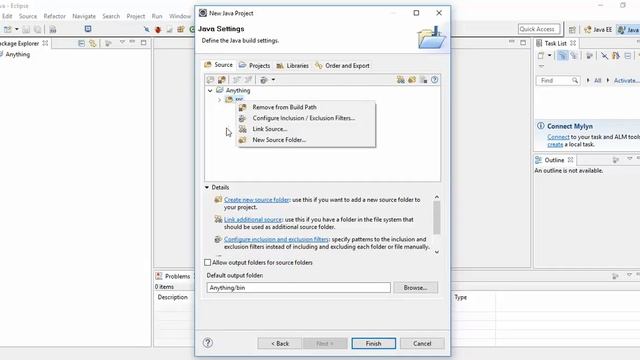Open the Order and Export tab
Image resolution: width=640 pixels, height=360 pixels.
point(342,65)
